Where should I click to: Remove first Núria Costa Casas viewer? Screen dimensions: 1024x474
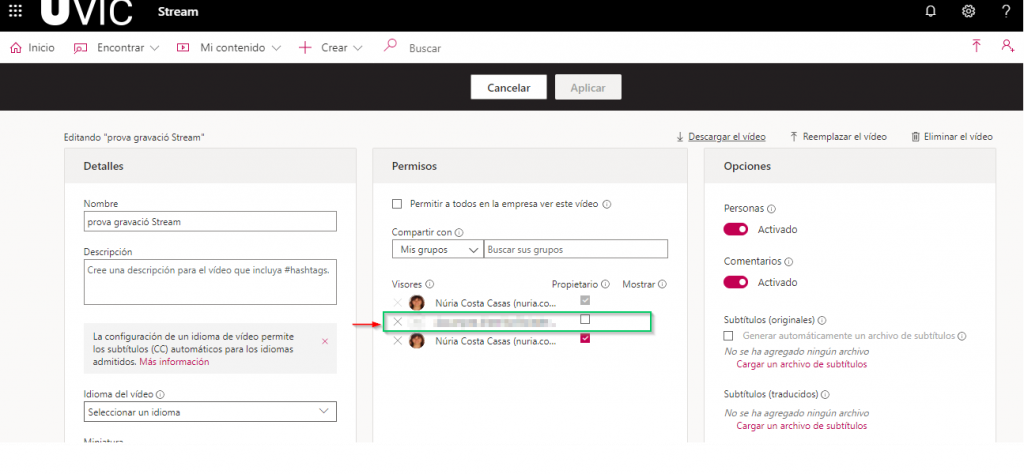click(398, 302)
